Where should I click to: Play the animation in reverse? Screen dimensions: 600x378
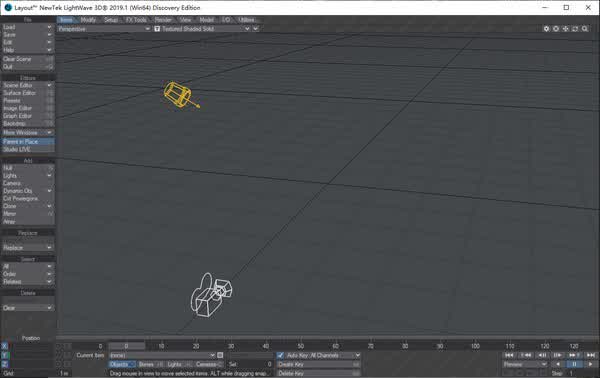(558, 364)
